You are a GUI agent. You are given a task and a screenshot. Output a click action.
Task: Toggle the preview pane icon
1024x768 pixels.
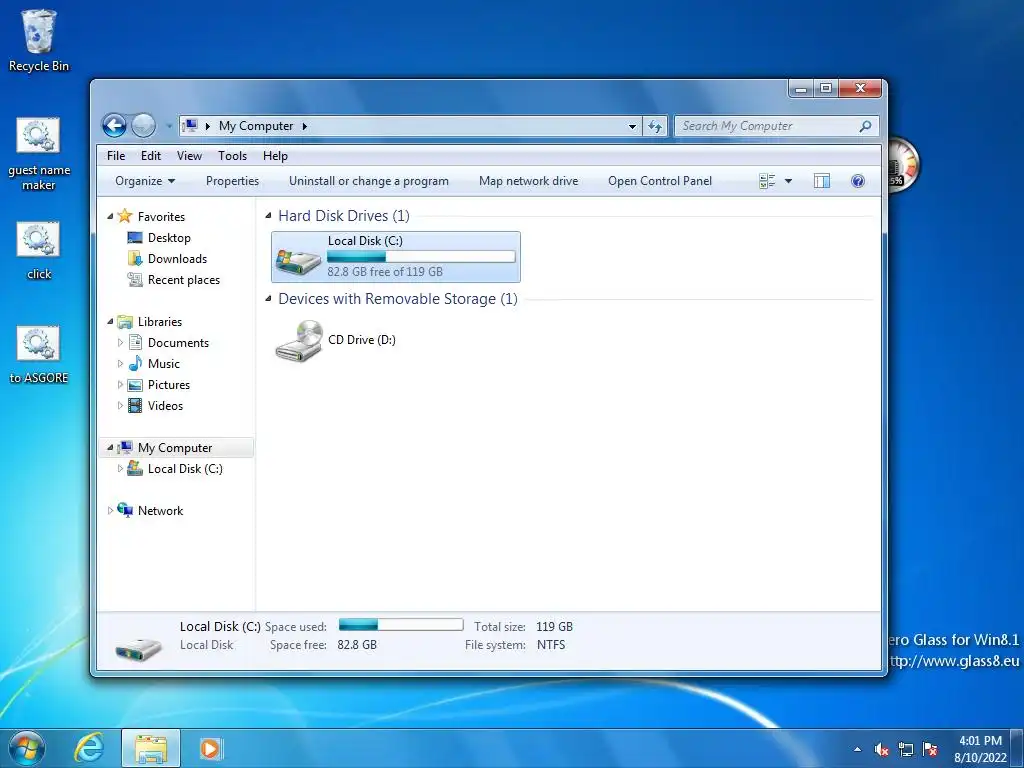(x=822, y=181)
